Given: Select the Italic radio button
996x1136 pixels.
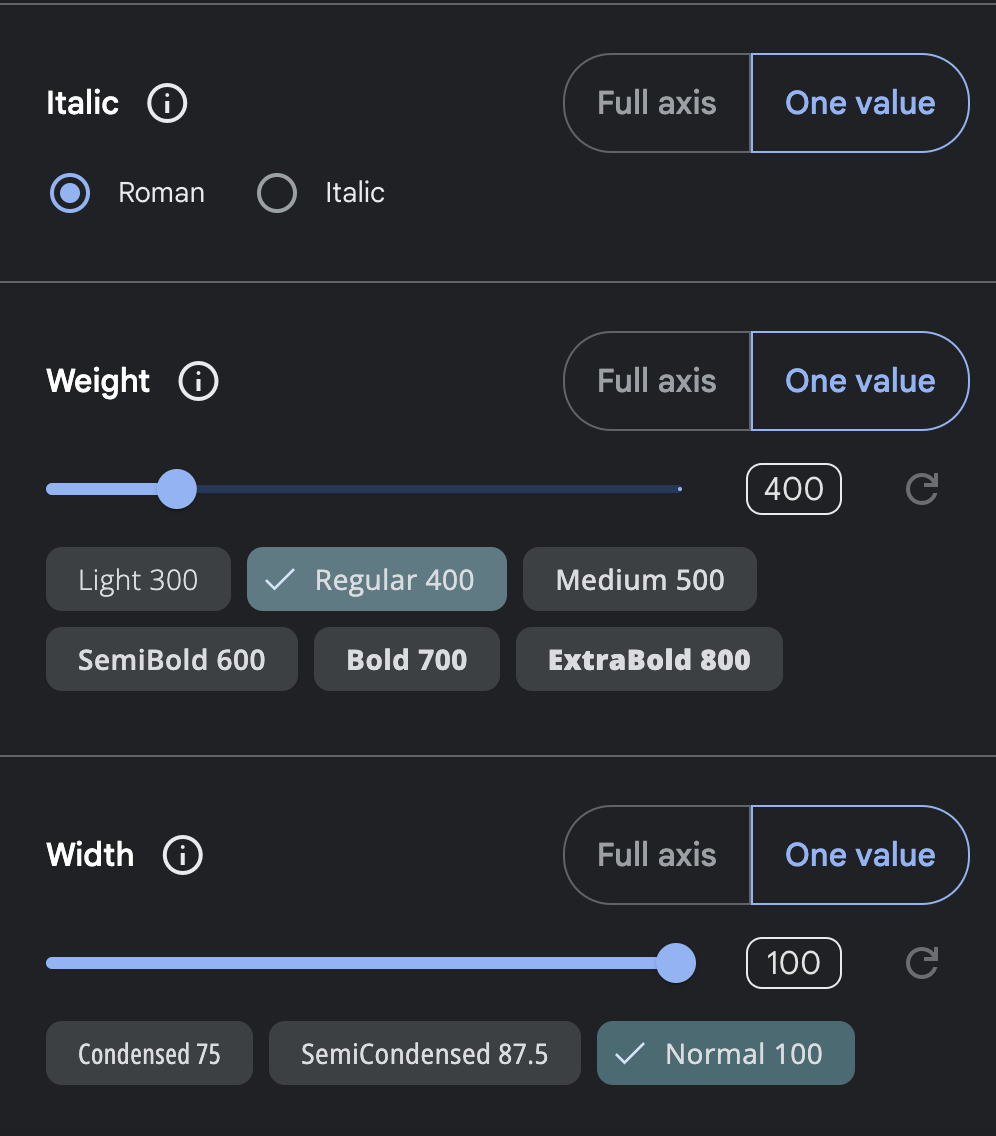Looking at the screenshot, I should tap(277, 193).
